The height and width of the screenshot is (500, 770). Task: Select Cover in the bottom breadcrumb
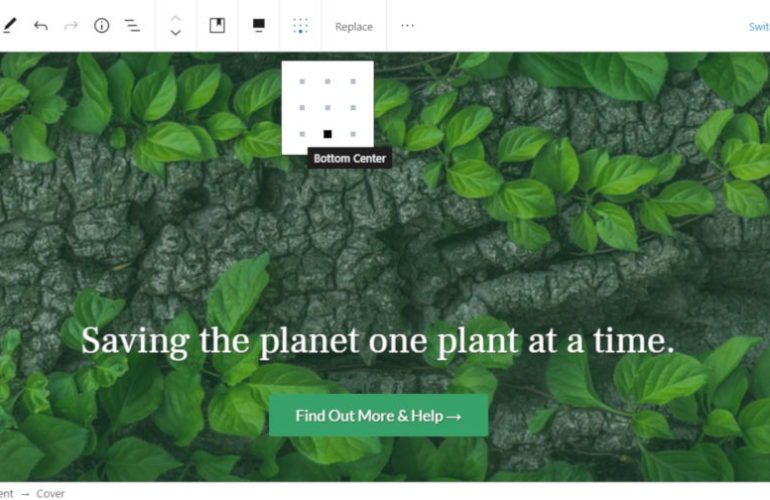pos(51,493)
